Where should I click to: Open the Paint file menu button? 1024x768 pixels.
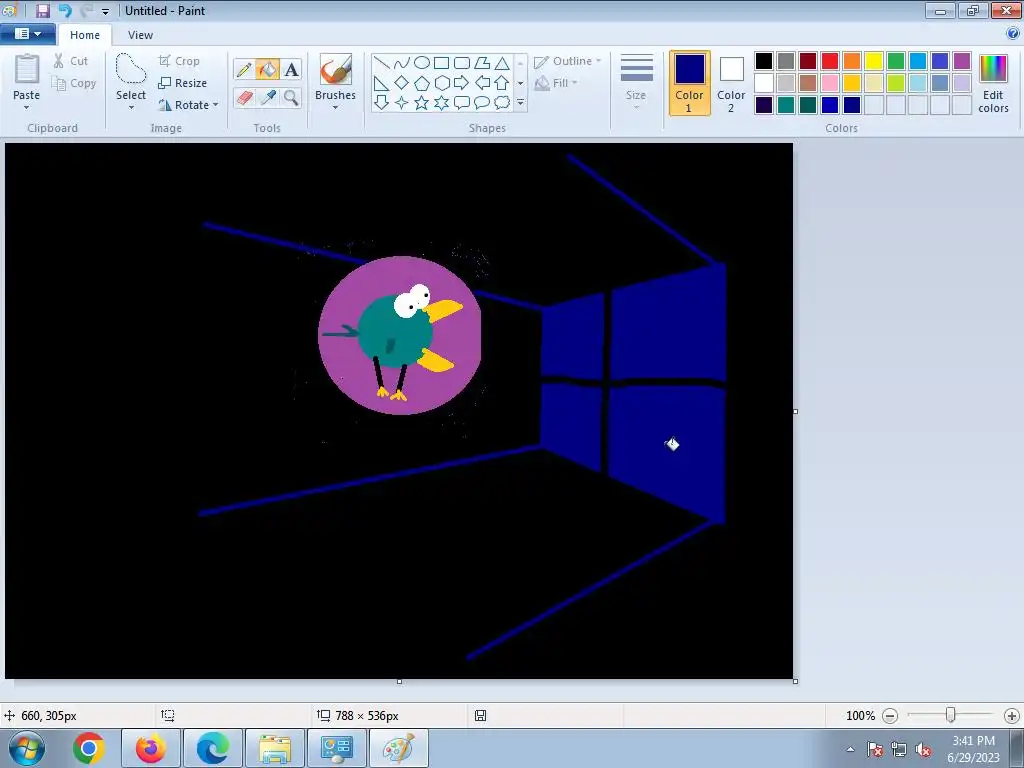pyautogui.click(x=27, y=33)
